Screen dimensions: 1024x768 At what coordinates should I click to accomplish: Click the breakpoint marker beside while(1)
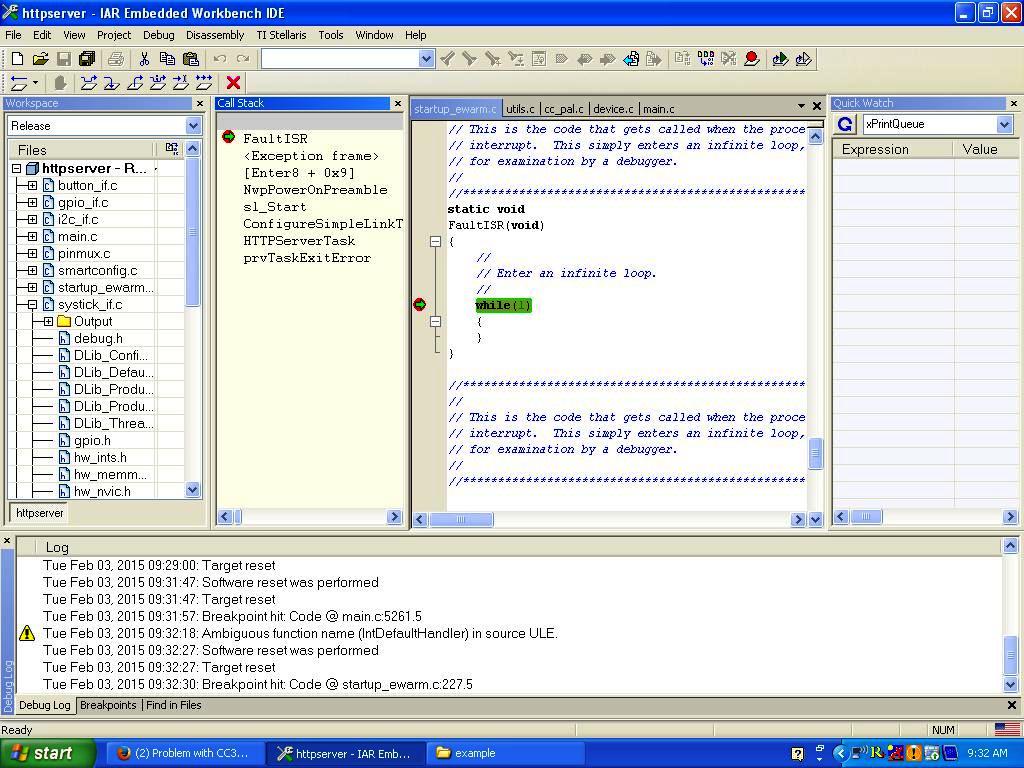pos(420,304)
